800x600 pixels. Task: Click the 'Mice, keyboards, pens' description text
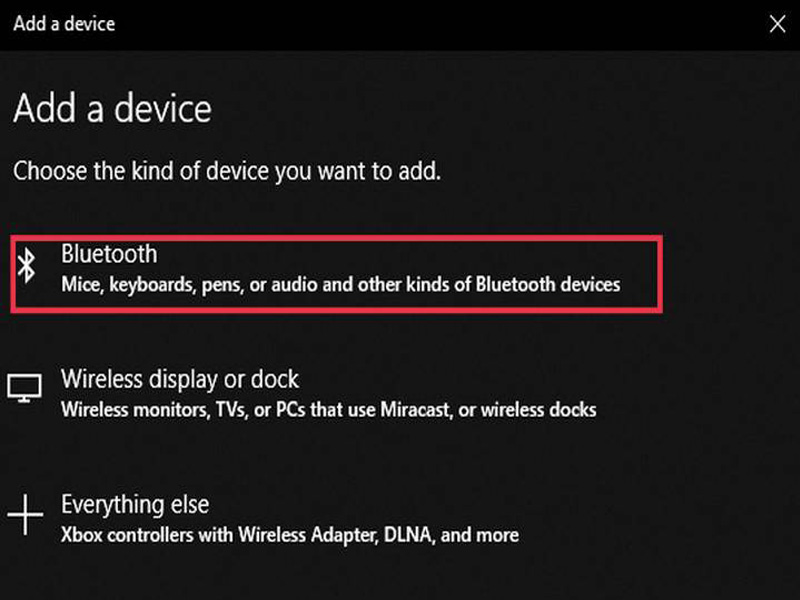341,285
